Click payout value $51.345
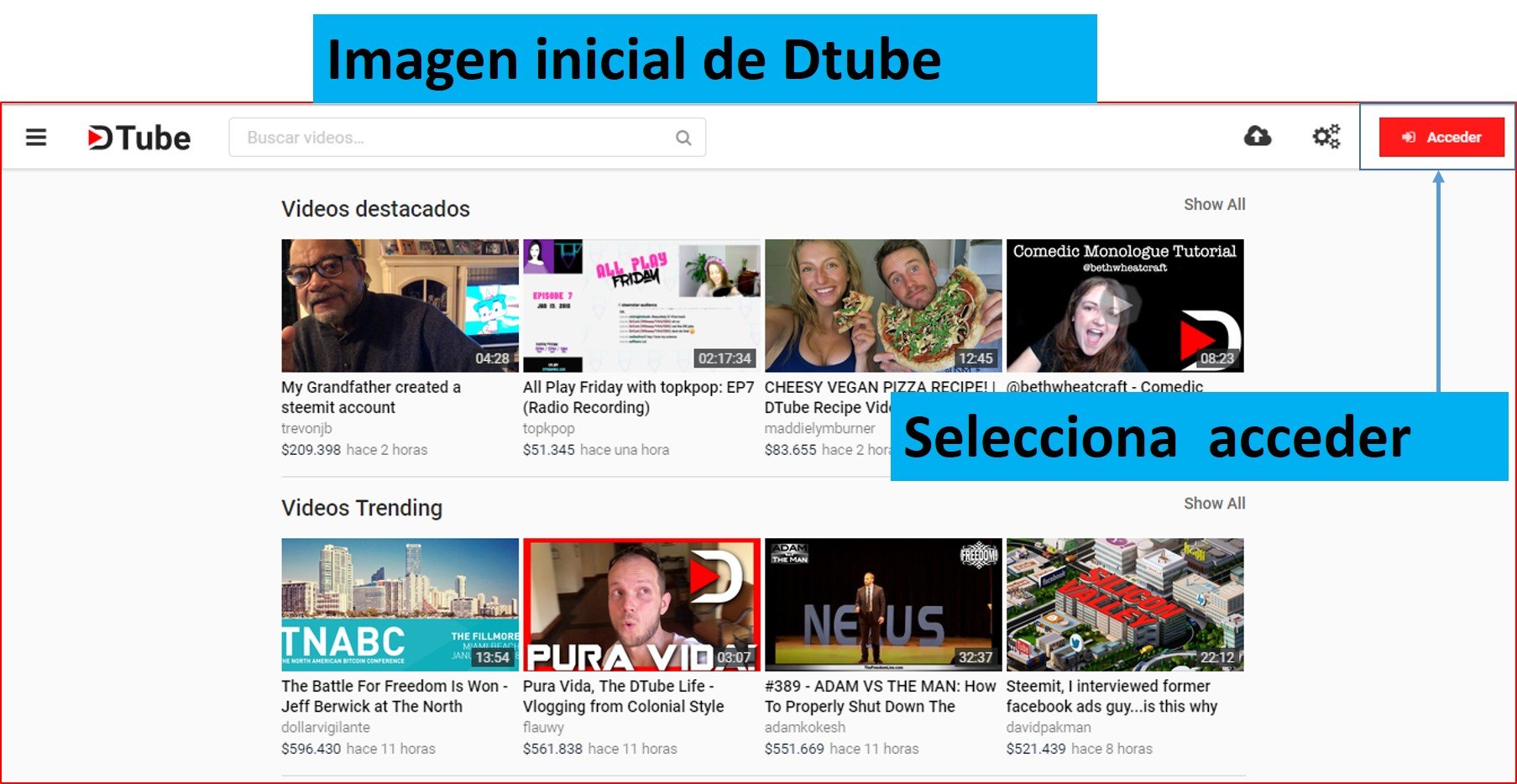The image size is (1517, 784). click(549, 450)
